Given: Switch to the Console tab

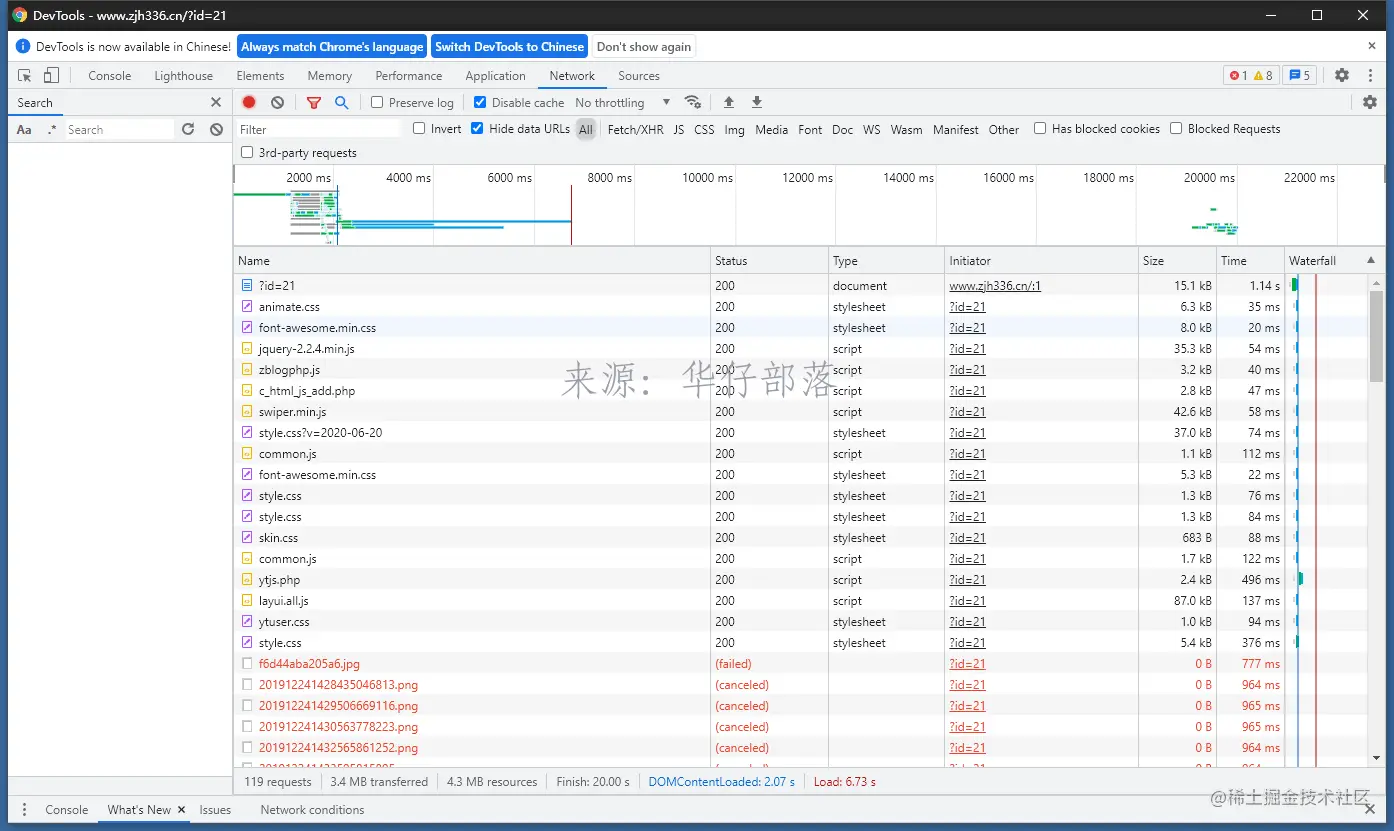Looking at the screenshot, I should 109,76.
